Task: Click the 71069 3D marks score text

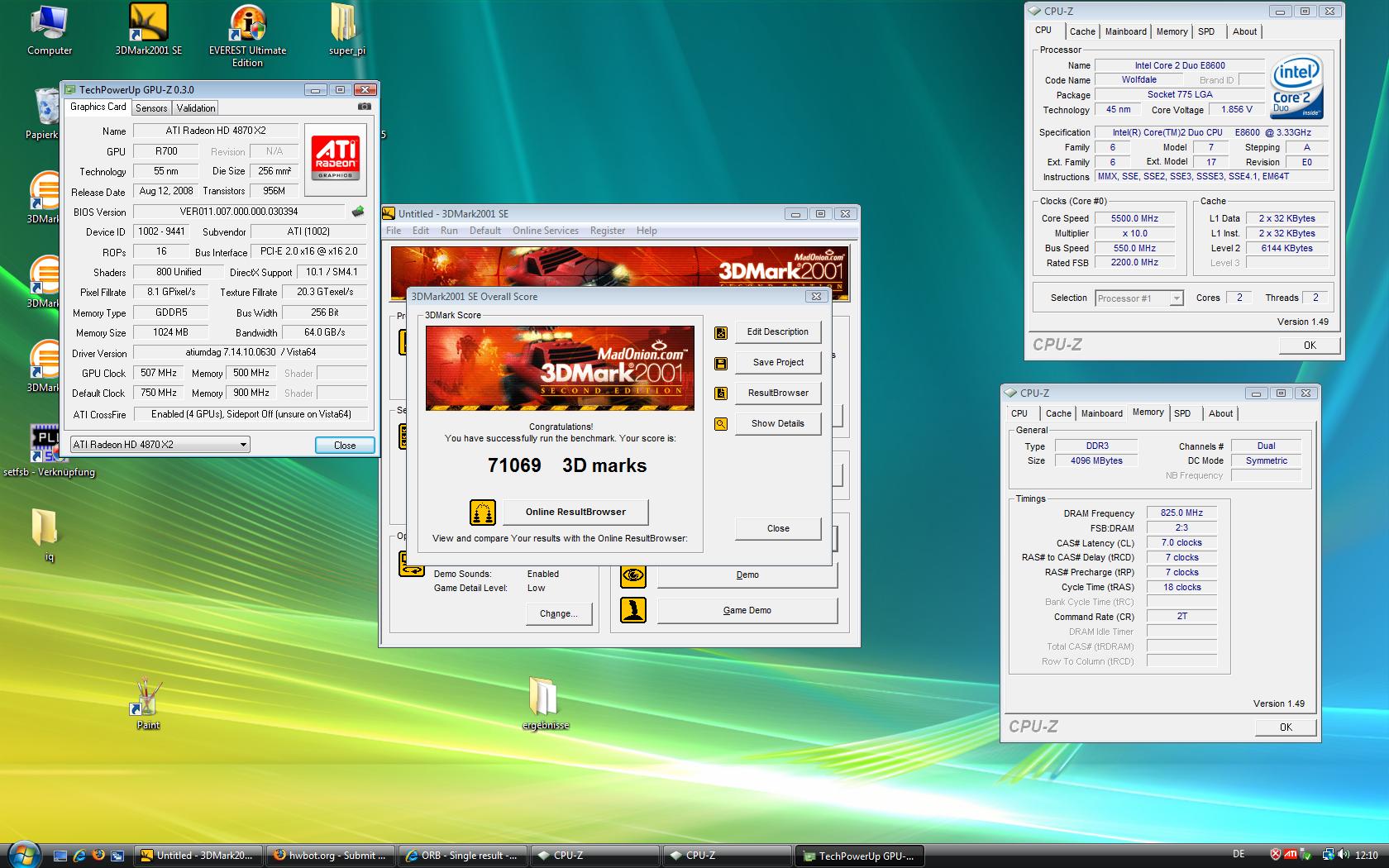Action: click(x=567, y=466)
